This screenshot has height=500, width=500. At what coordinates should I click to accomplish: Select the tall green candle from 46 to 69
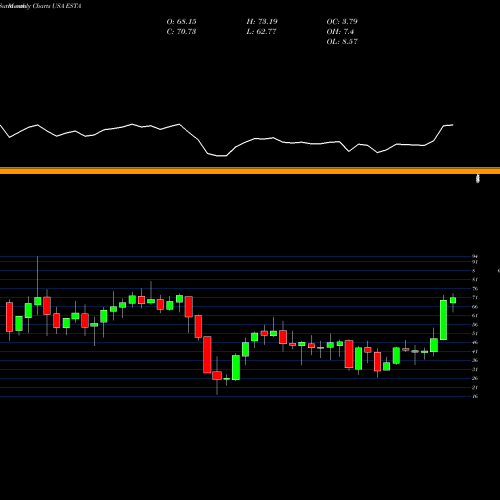coord(443,320)
